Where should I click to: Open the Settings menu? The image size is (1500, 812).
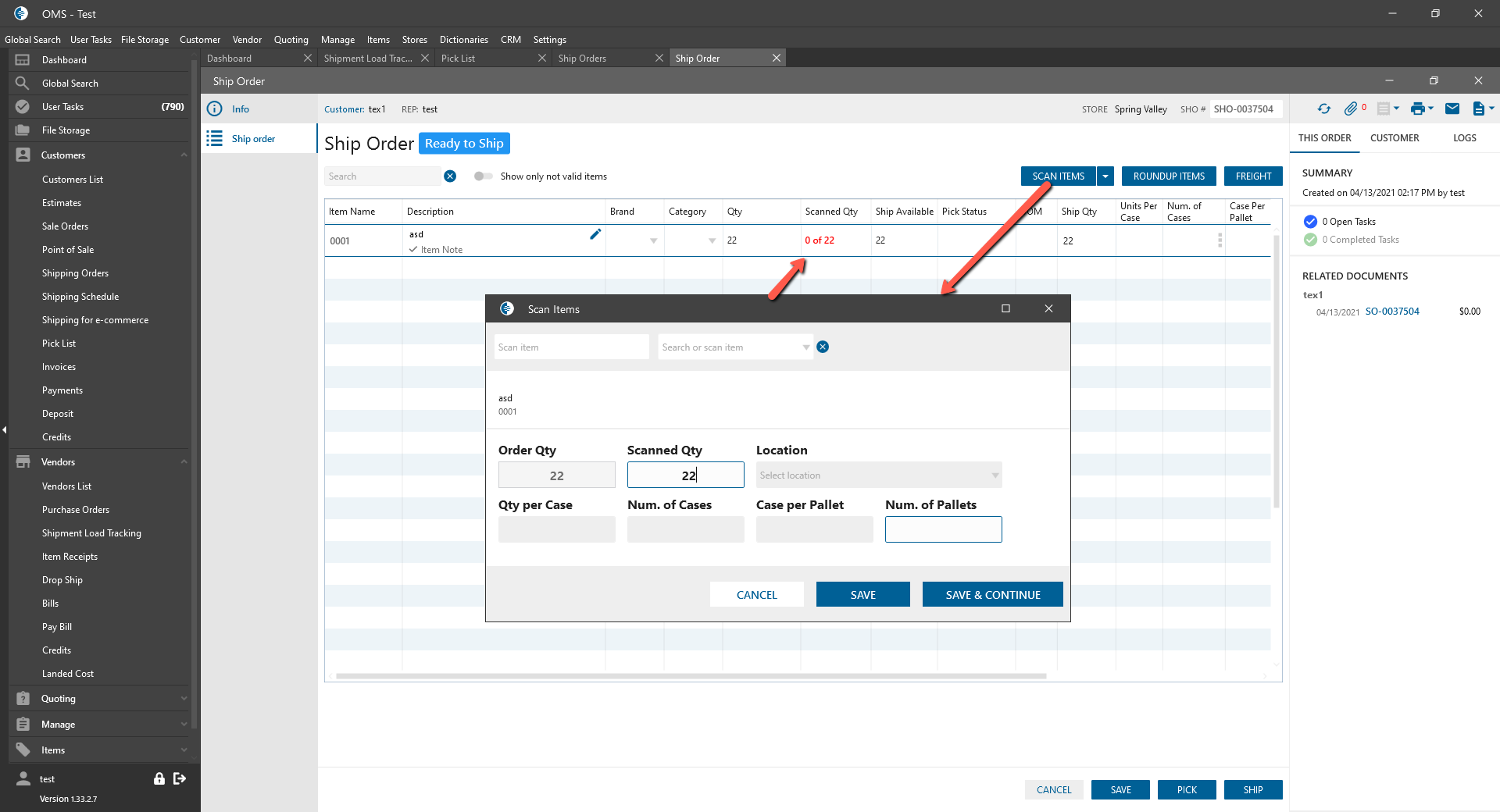(550, 40)
